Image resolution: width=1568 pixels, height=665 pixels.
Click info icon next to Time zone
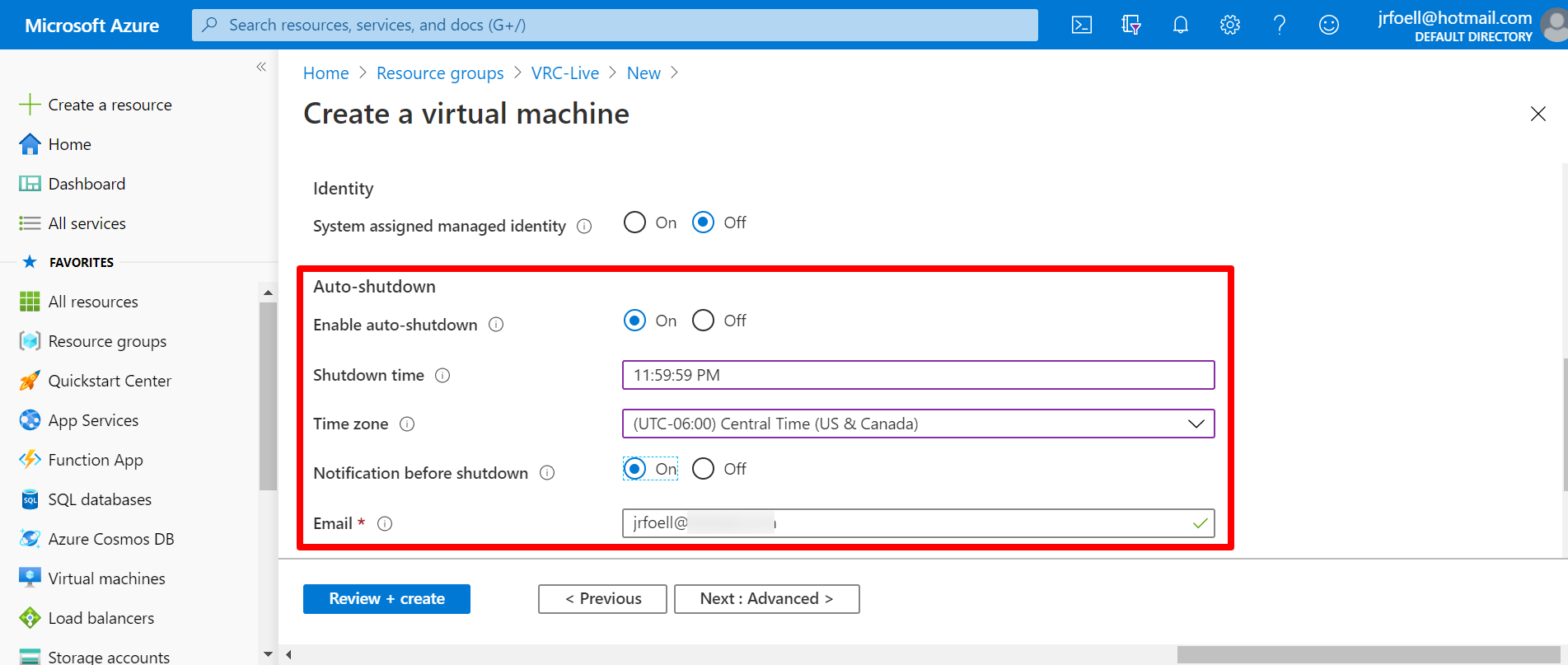(407, 424)
